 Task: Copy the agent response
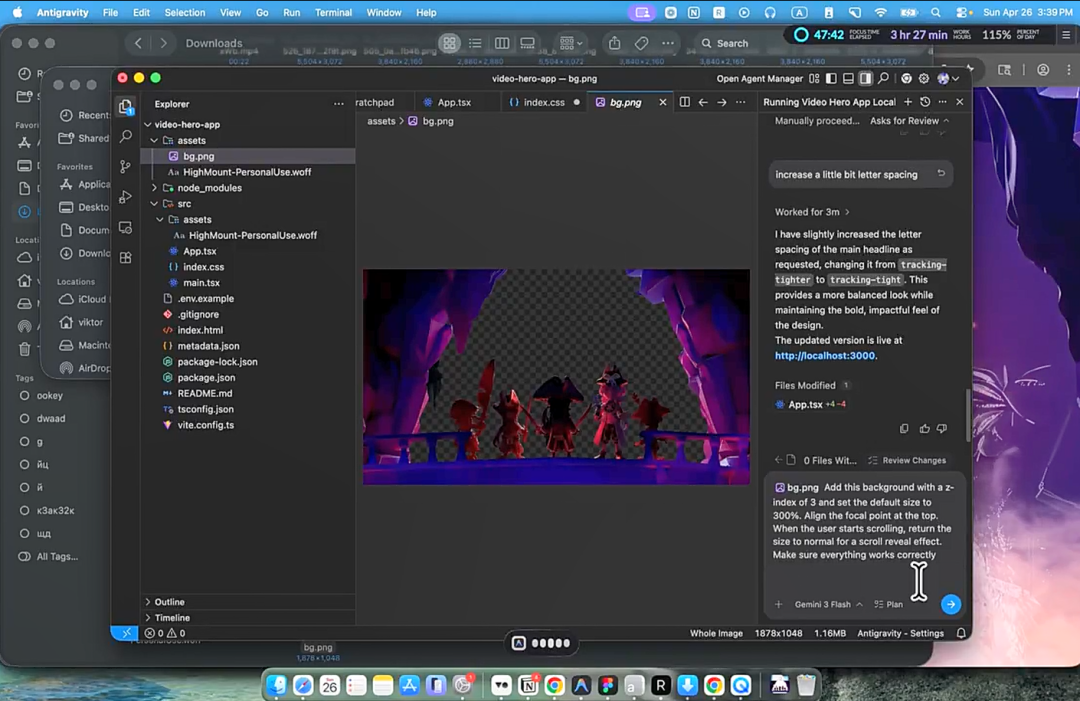[904, 428]
